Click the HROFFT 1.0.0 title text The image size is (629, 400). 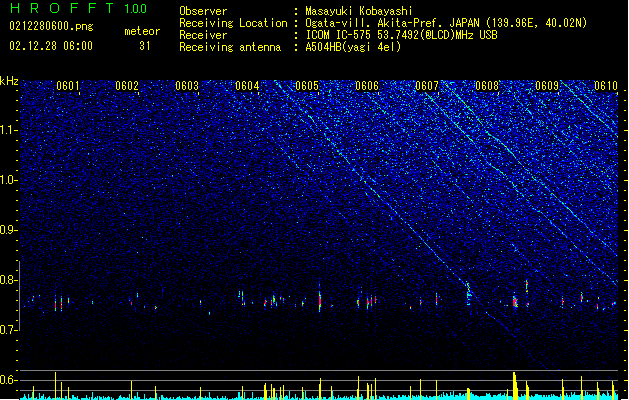click(x=78, y=8)
